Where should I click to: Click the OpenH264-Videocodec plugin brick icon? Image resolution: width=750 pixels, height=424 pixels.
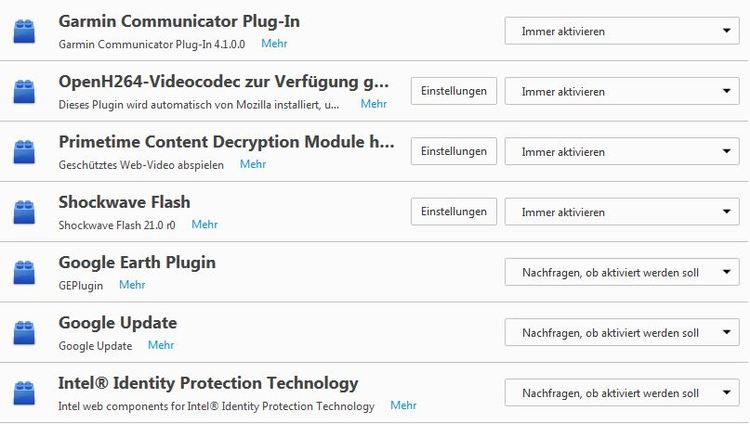pyautogui.click(x=24, y=92)
